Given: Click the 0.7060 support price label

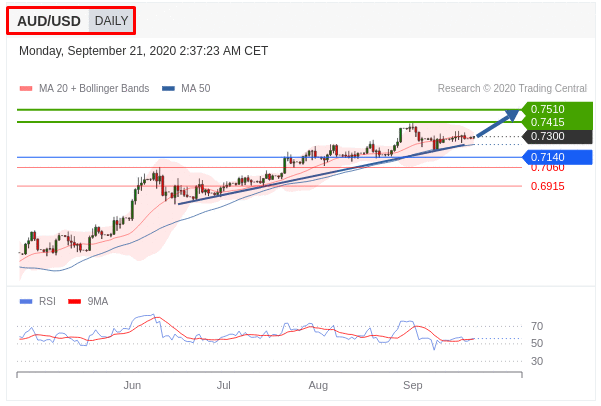Looking at the screenshot, I should 547,168.
